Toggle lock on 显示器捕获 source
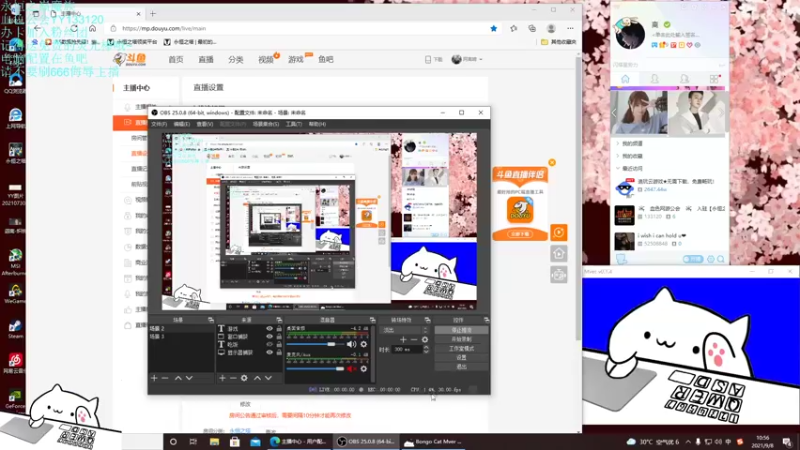The height and width of the screenshot is (450, 800). (279, 353)
